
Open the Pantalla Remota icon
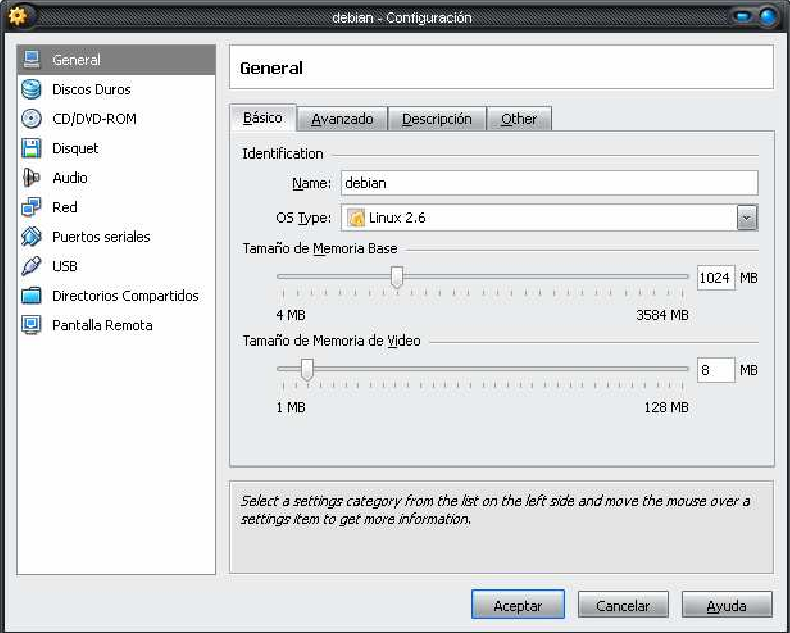coord(32,326)
